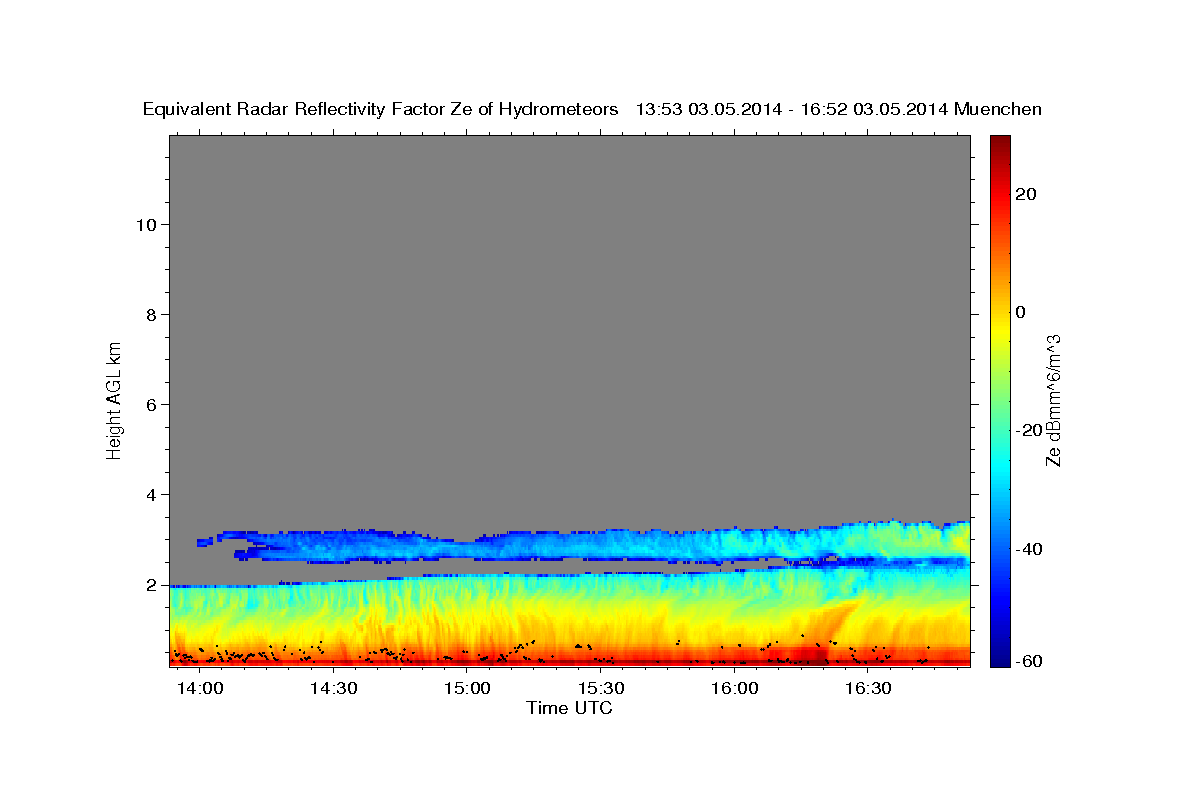Click the height tick label '10'
This screenshot has height=800, width=1200.
[x=145, y=224]
